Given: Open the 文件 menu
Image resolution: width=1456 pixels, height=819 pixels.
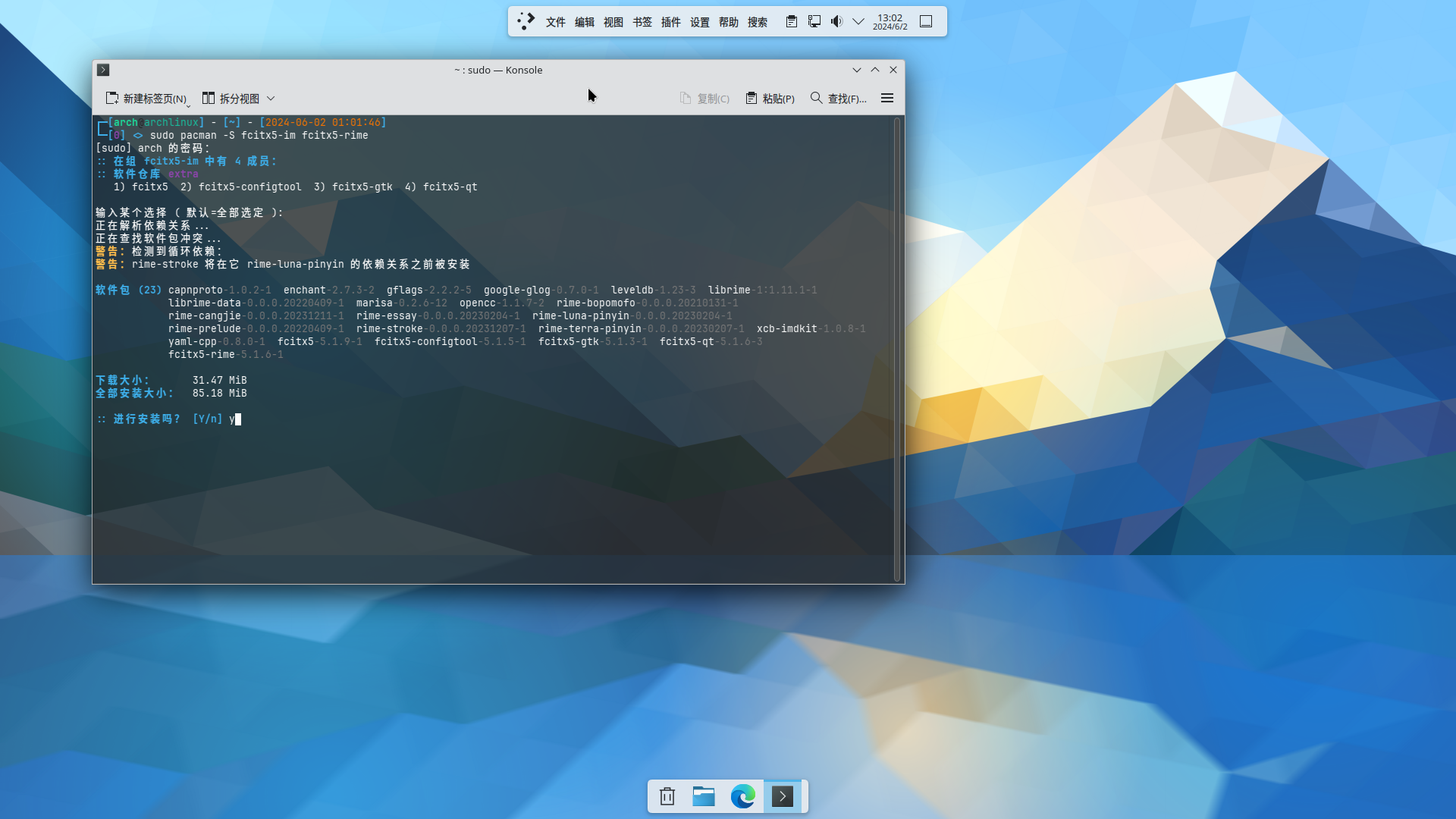Looking at the screenshot, I should click(555, 22).
